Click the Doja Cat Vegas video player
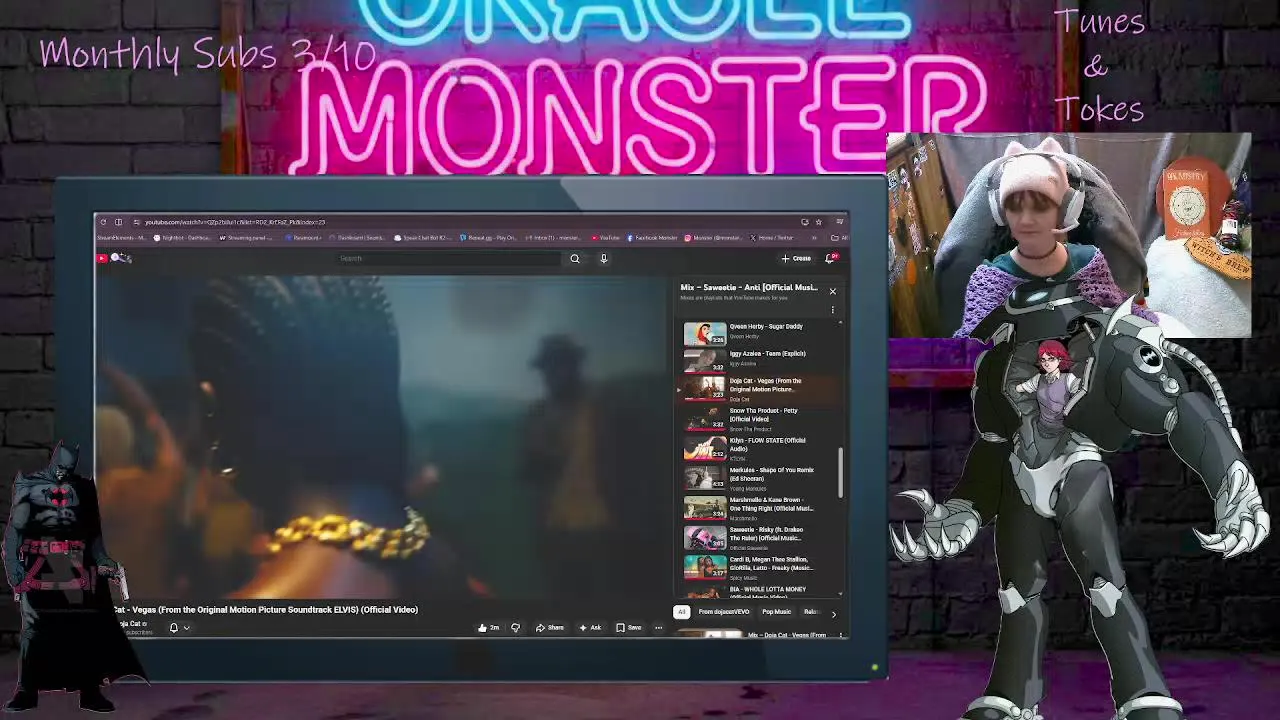1280x720 pixels. click(x=383, y=438)
